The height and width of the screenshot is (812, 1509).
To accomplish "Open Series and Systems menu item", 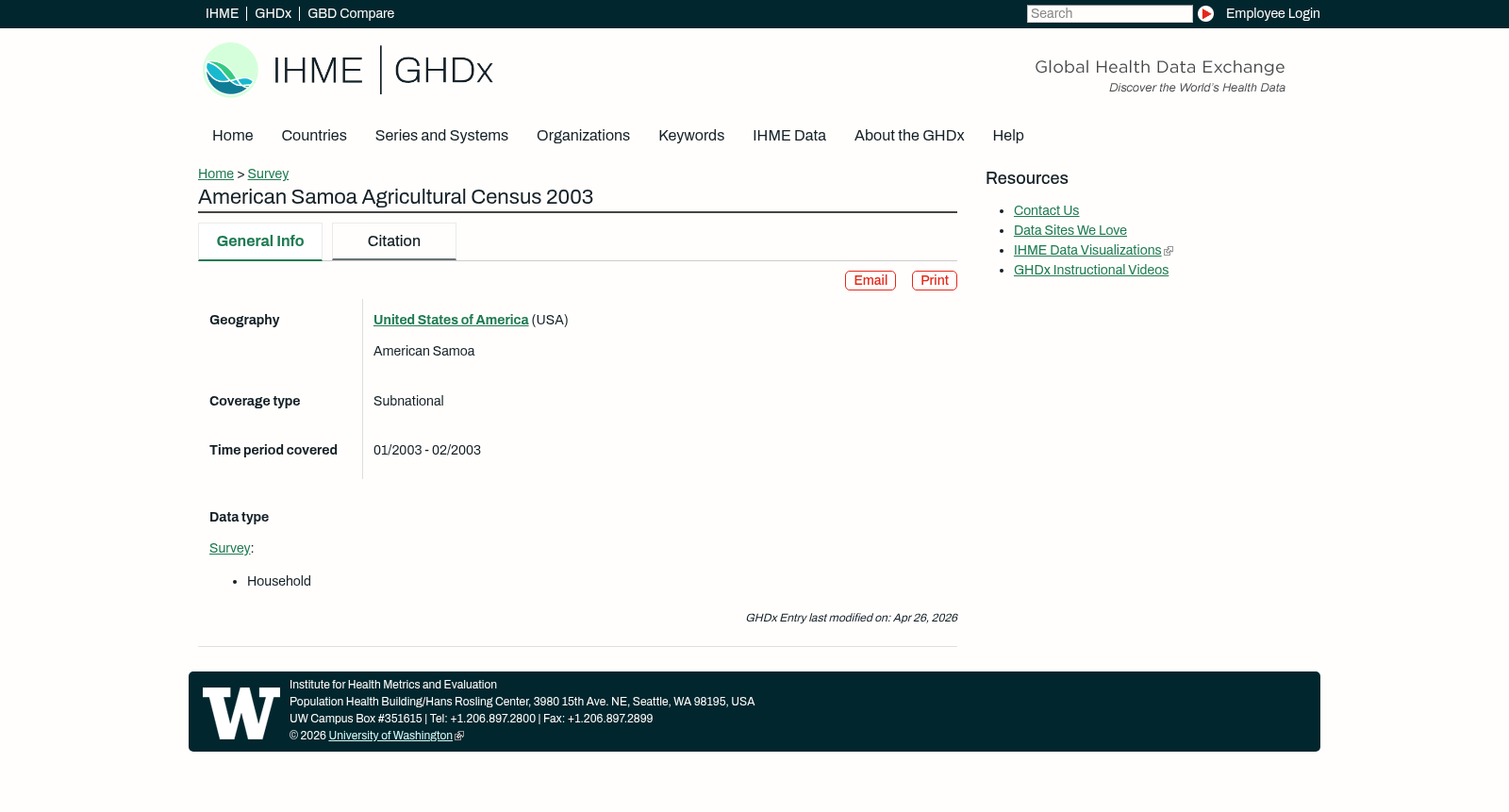I will point(441,135).
